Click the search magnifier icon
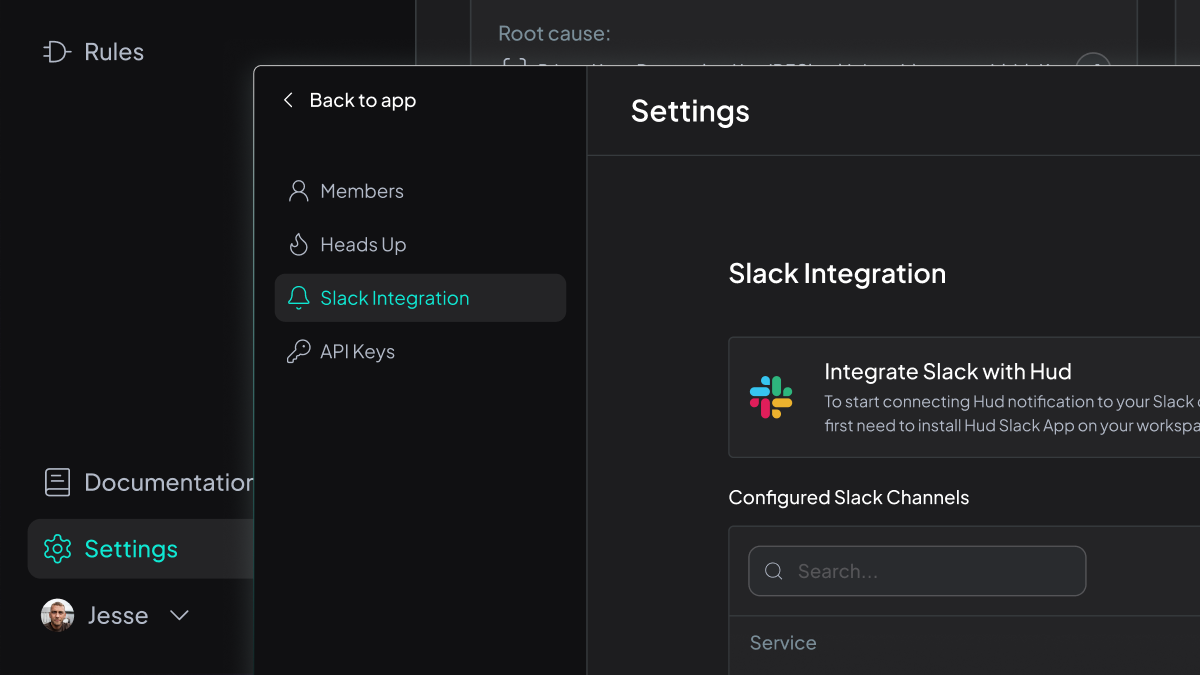 click(x=773, y=572)
